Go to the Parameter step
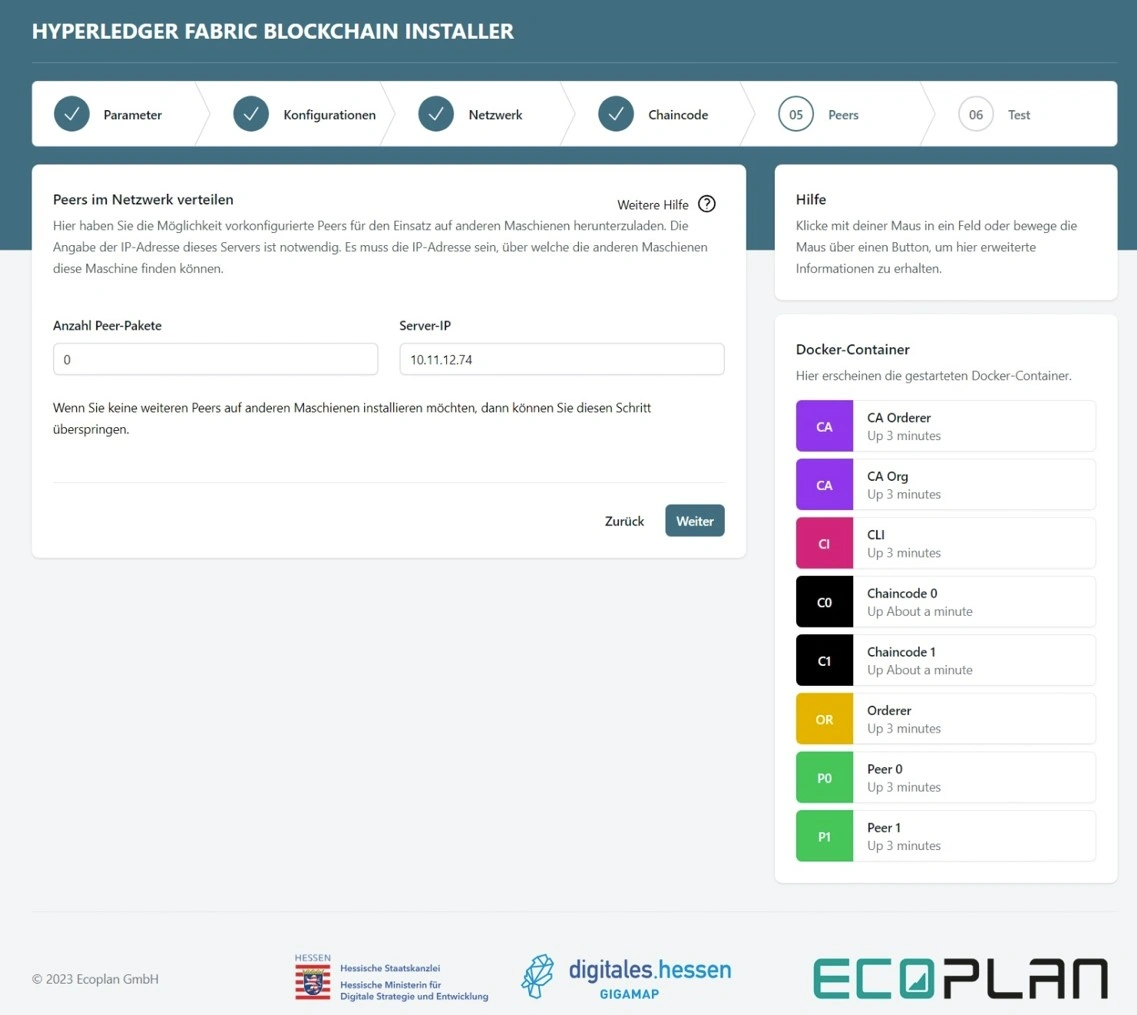 [110, 115]
